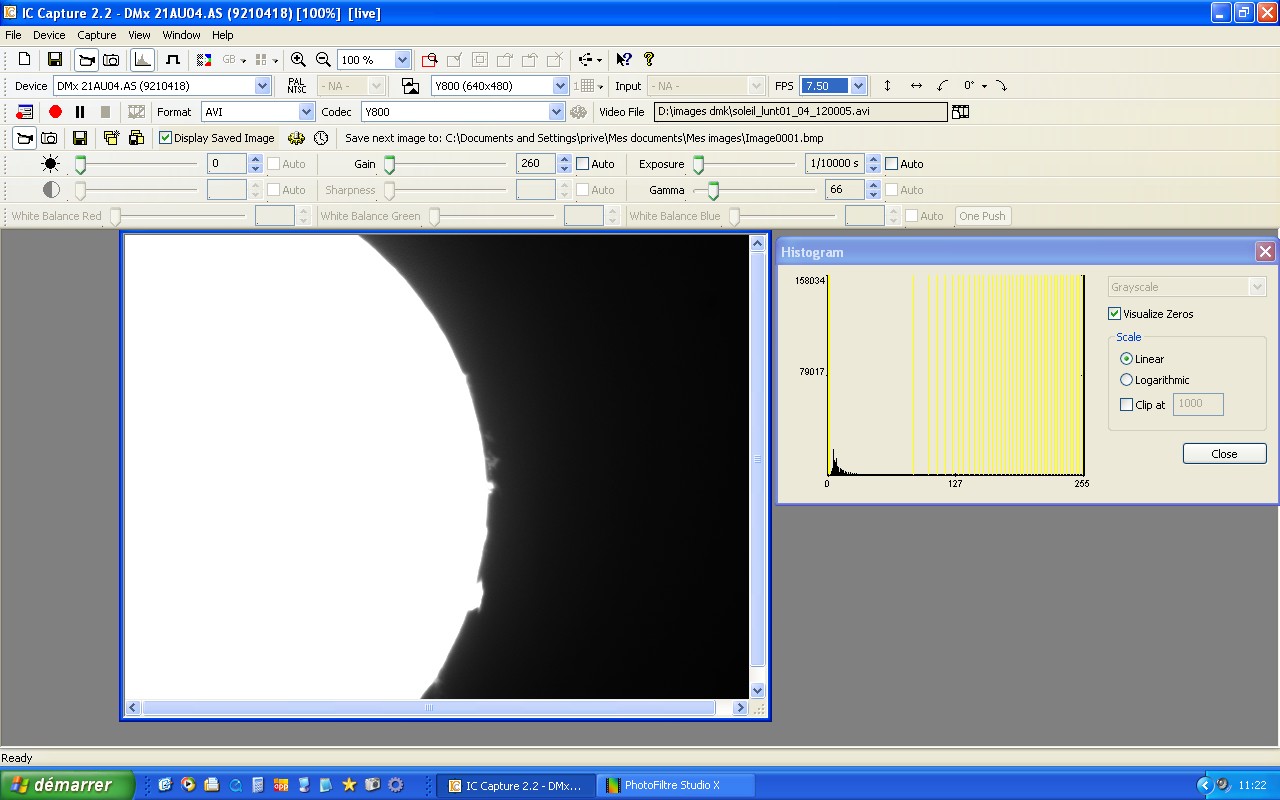Open the Window menu
The width and height of the screenshot is (1280, 800).
tap(182, 35)
